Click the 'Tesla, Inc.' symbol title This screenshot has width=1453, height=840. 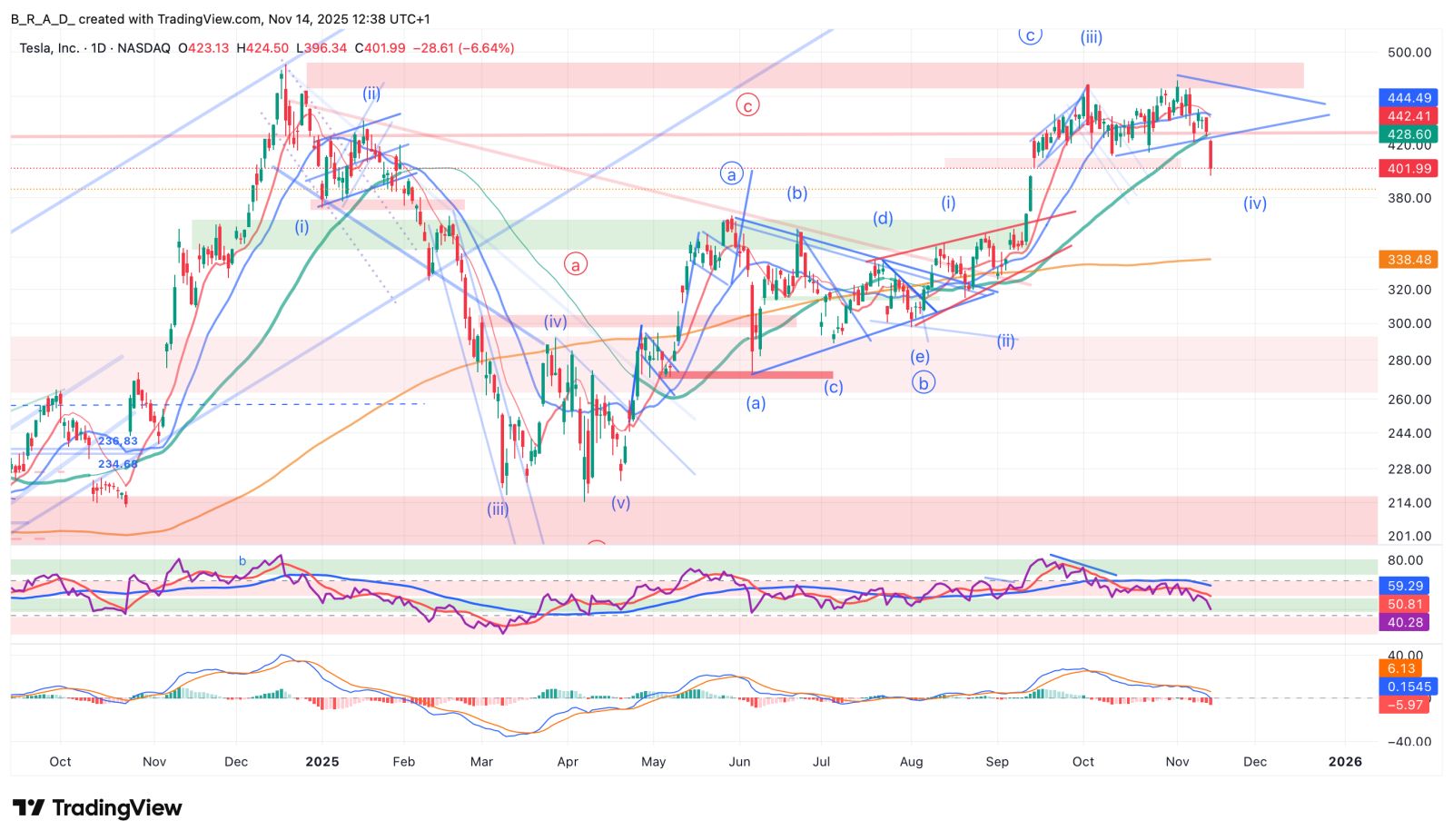click(49, 48)
